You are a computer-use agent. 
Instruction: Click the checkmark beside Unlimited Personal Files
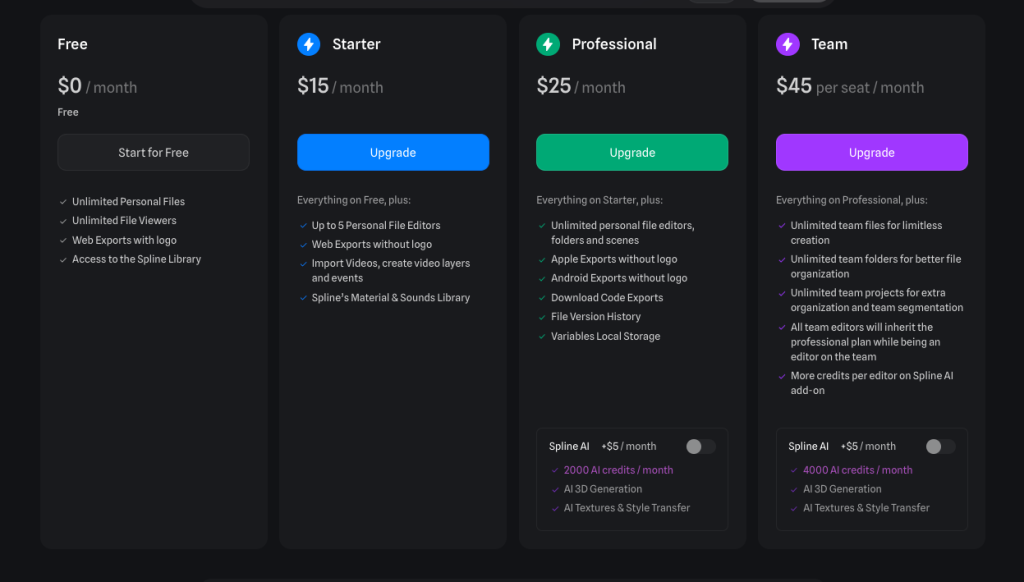pyautogui.click(x=63, y=202)
